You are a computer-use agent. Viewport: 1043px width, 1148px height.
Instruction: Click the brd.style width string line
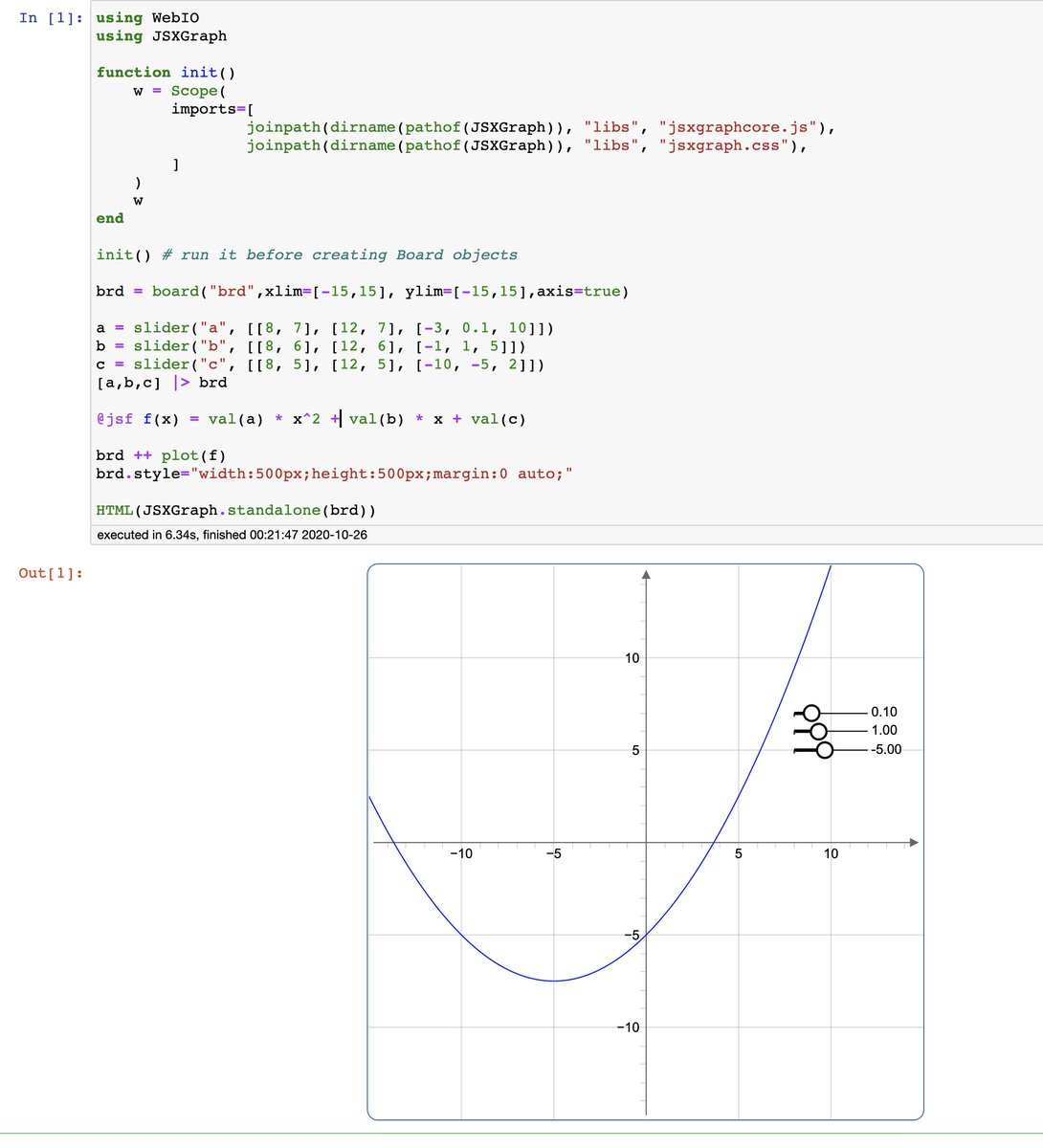coord(335,474)
